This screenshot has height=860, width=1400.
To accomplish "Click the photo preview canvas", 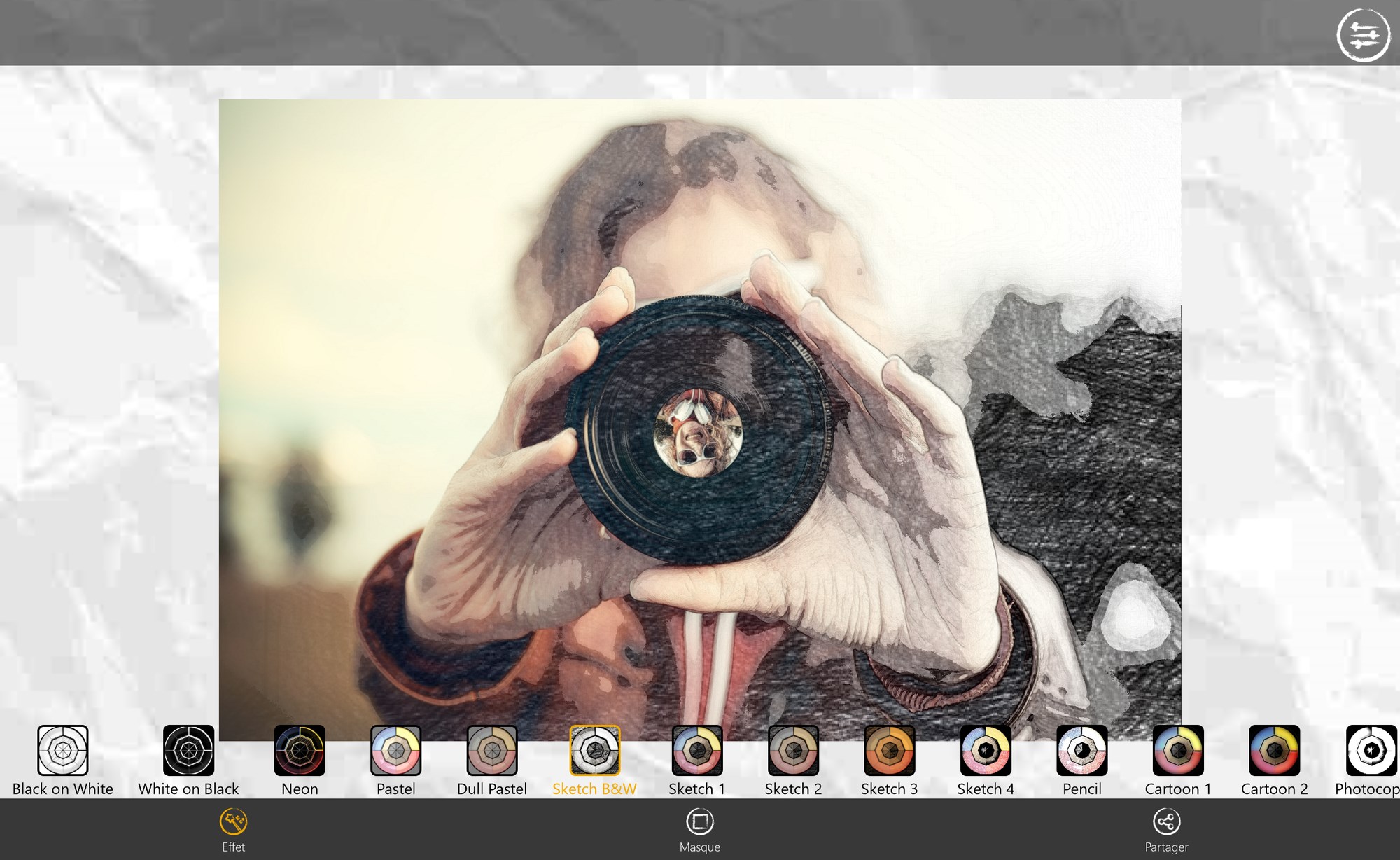I will (700, 419).
